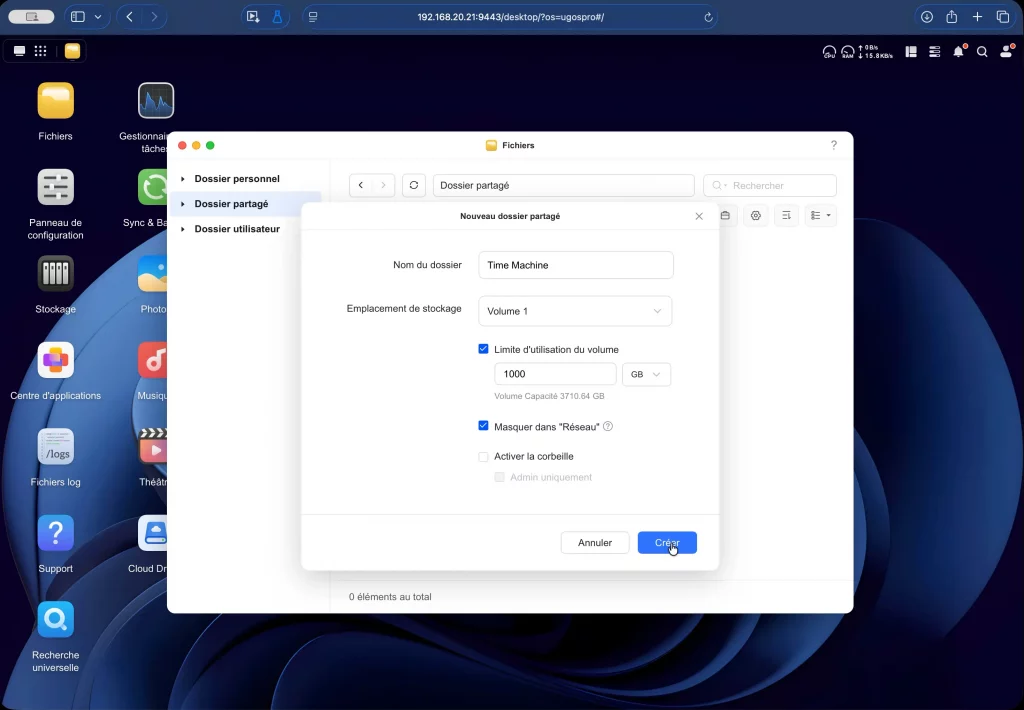Expand the Dossier personnel tree item
Image resolution: width=1024 pixels, height=710 pixels.
click(183, 179)
